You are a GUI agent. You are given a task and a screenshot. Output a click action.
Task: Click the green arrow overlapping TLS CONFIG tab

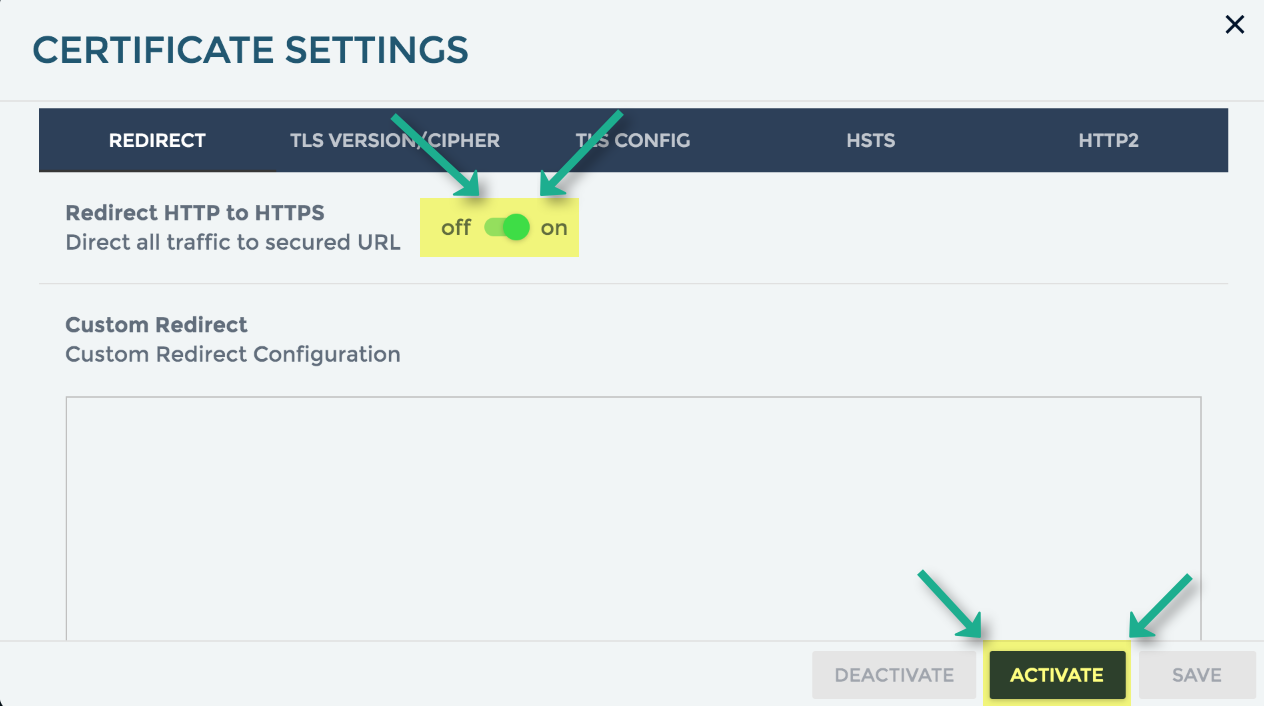tap(582, 152)
